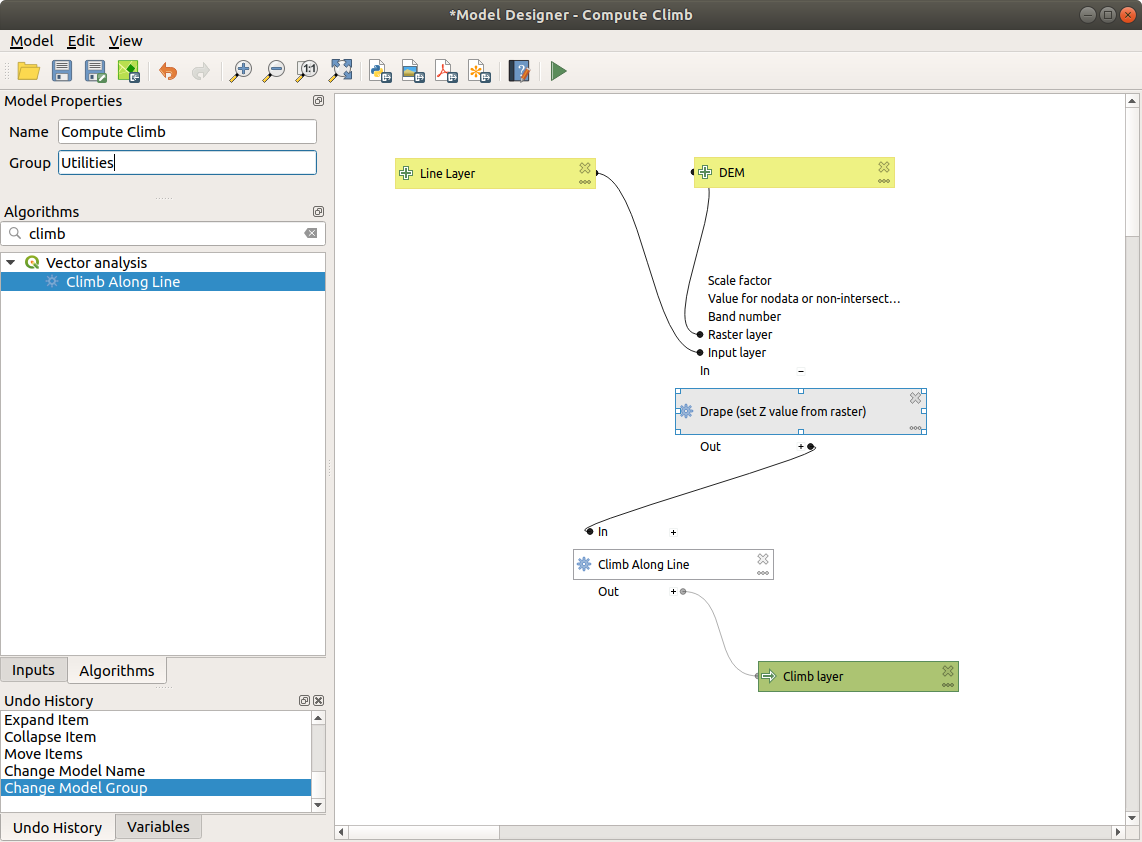Click the model Name input field
The image size is (1142, 842).
pos(187,132)
